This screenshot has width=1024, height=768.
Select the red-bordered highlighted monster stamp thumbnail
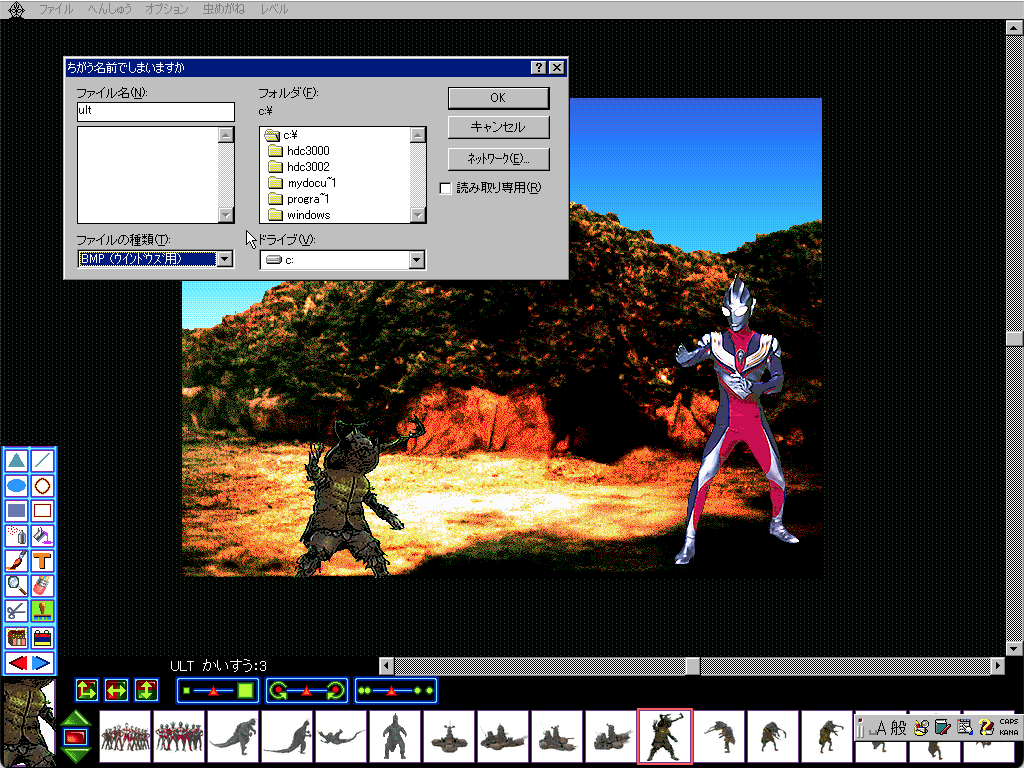click(664, 737)
